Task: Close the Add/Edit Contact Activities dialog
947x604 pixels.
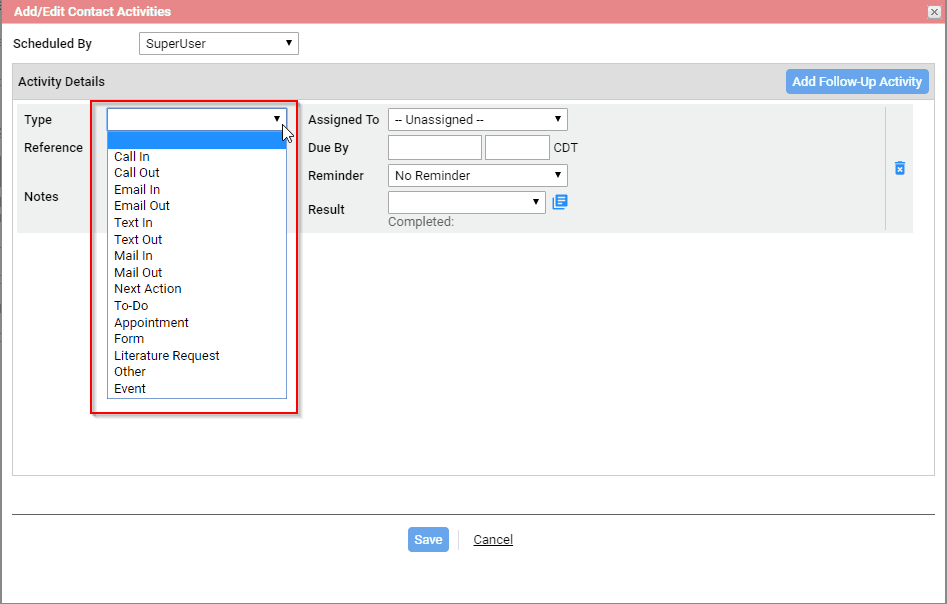Action: click(934, 11)
